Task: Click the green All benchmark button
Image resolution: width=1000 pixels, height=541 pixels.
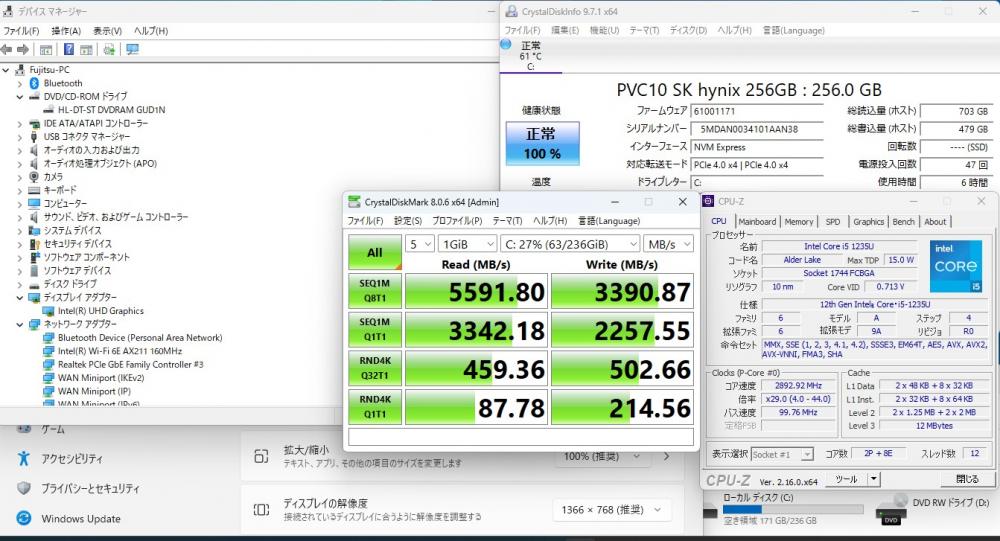Action: click(x=374, y=252)
